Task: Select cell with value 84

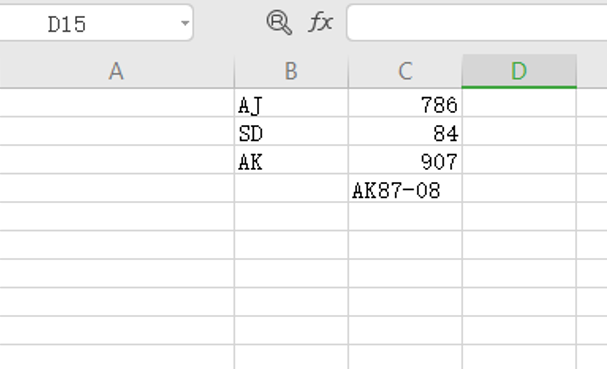Action: (x=405, y=131)
